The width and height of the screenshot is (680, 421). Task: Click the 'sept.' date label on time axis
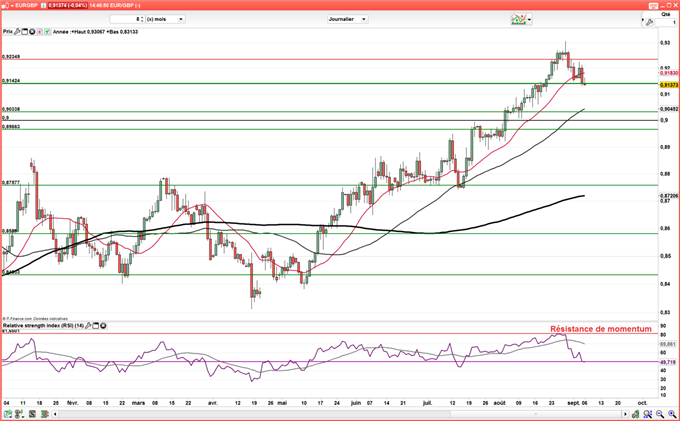(x=574, y=403)
